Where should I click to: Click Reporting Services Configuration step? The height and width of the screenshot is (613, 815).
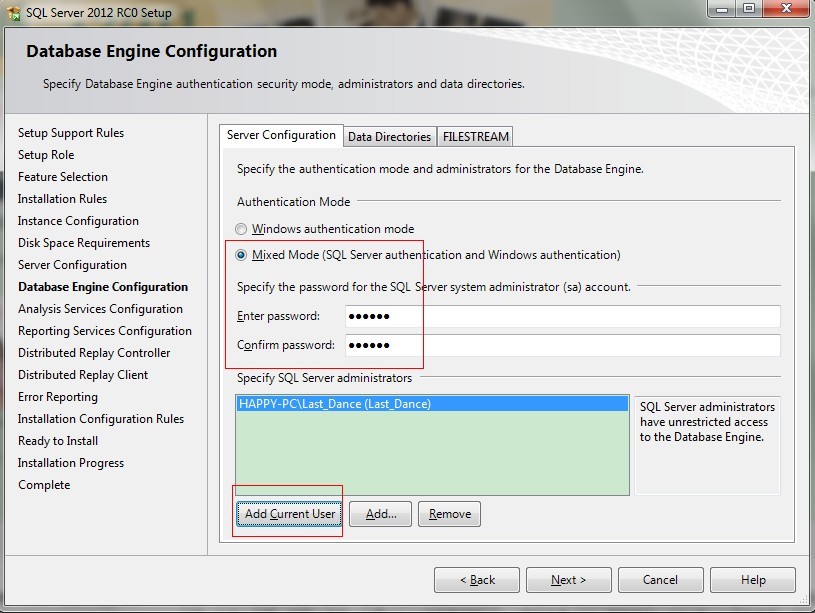tap(105, 331)
